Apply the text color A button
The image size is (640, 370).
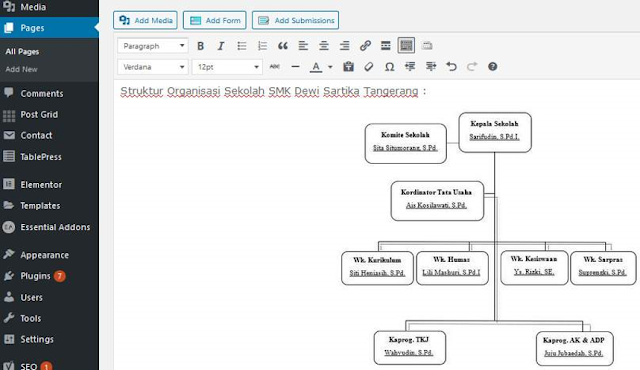316,67
